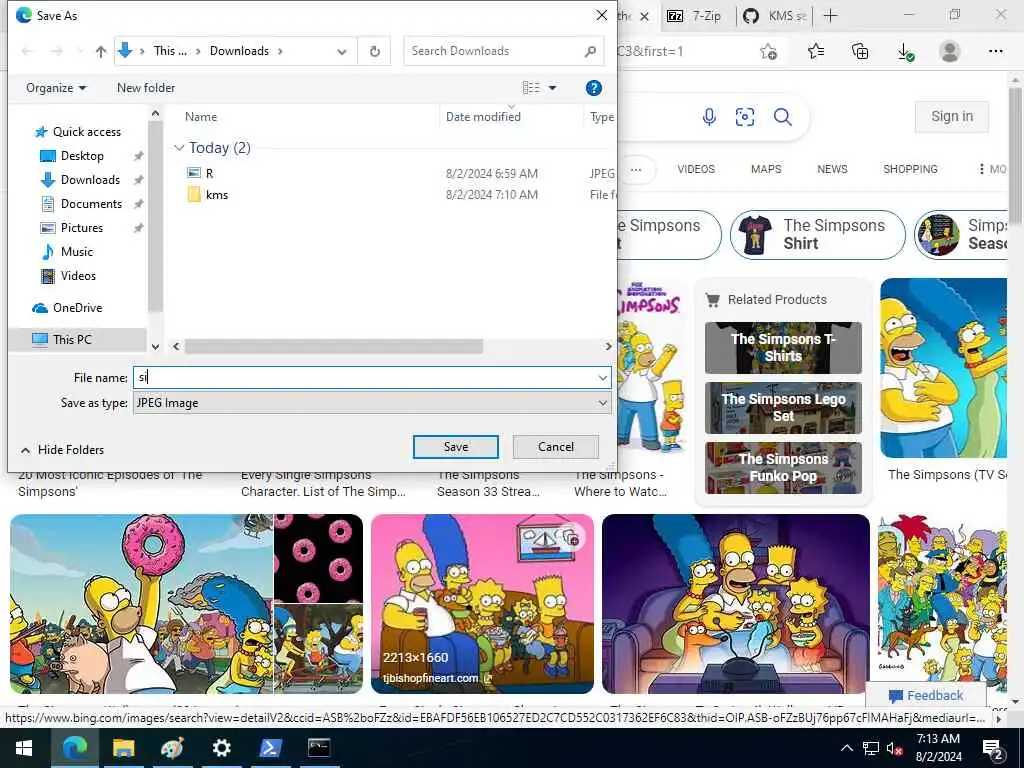This screenshot has height=768, width=1024.
Task: Switch to the KMS browser tab
Action: tap(776, 16)
